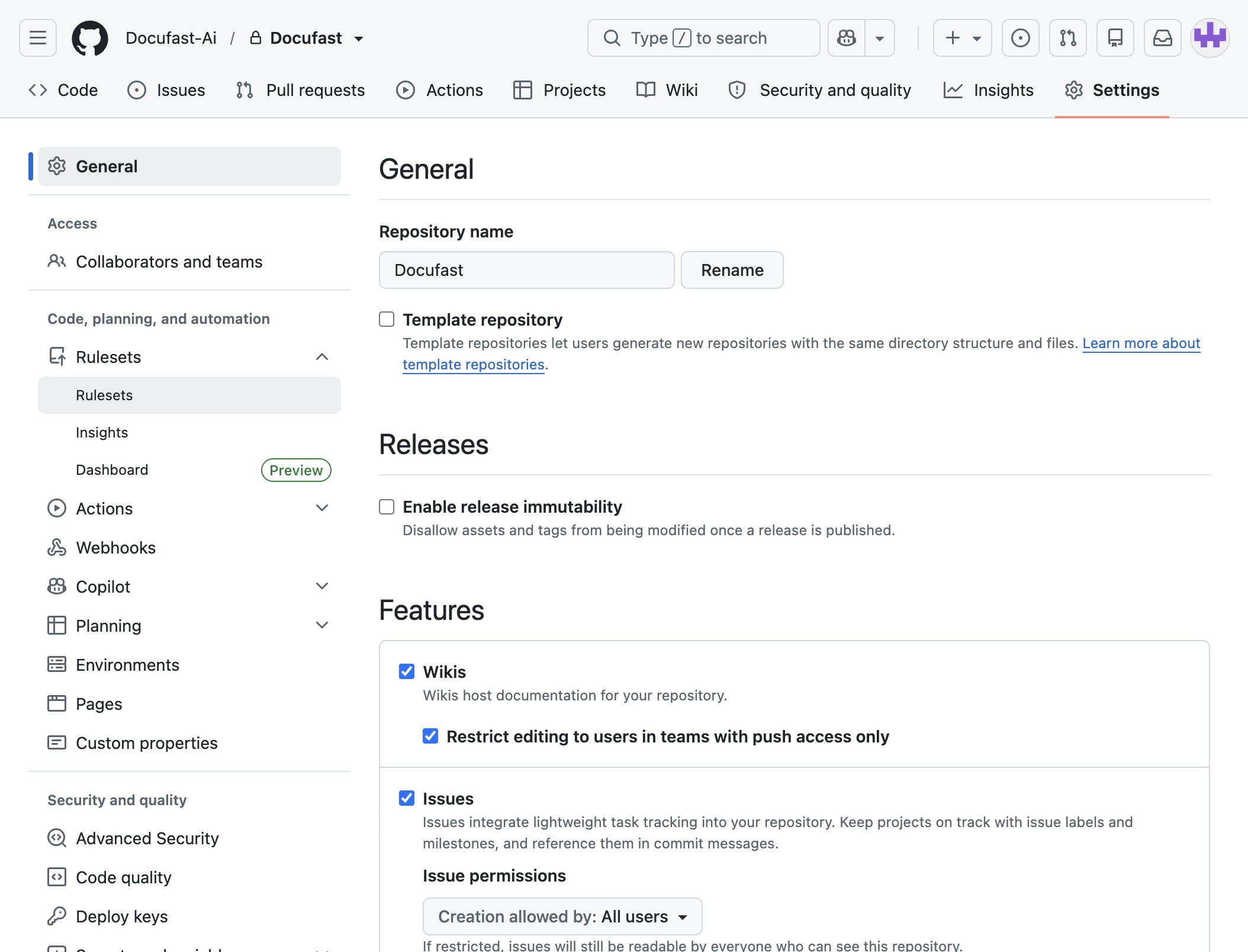Click the Type / to search box
This screenshot has height=952, width=1248.
point(704,38)
